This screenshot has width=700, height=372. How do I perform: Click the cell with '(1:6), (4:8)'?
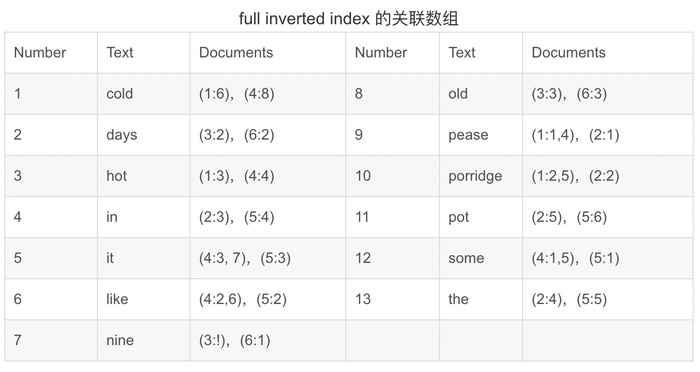[267, 94]
